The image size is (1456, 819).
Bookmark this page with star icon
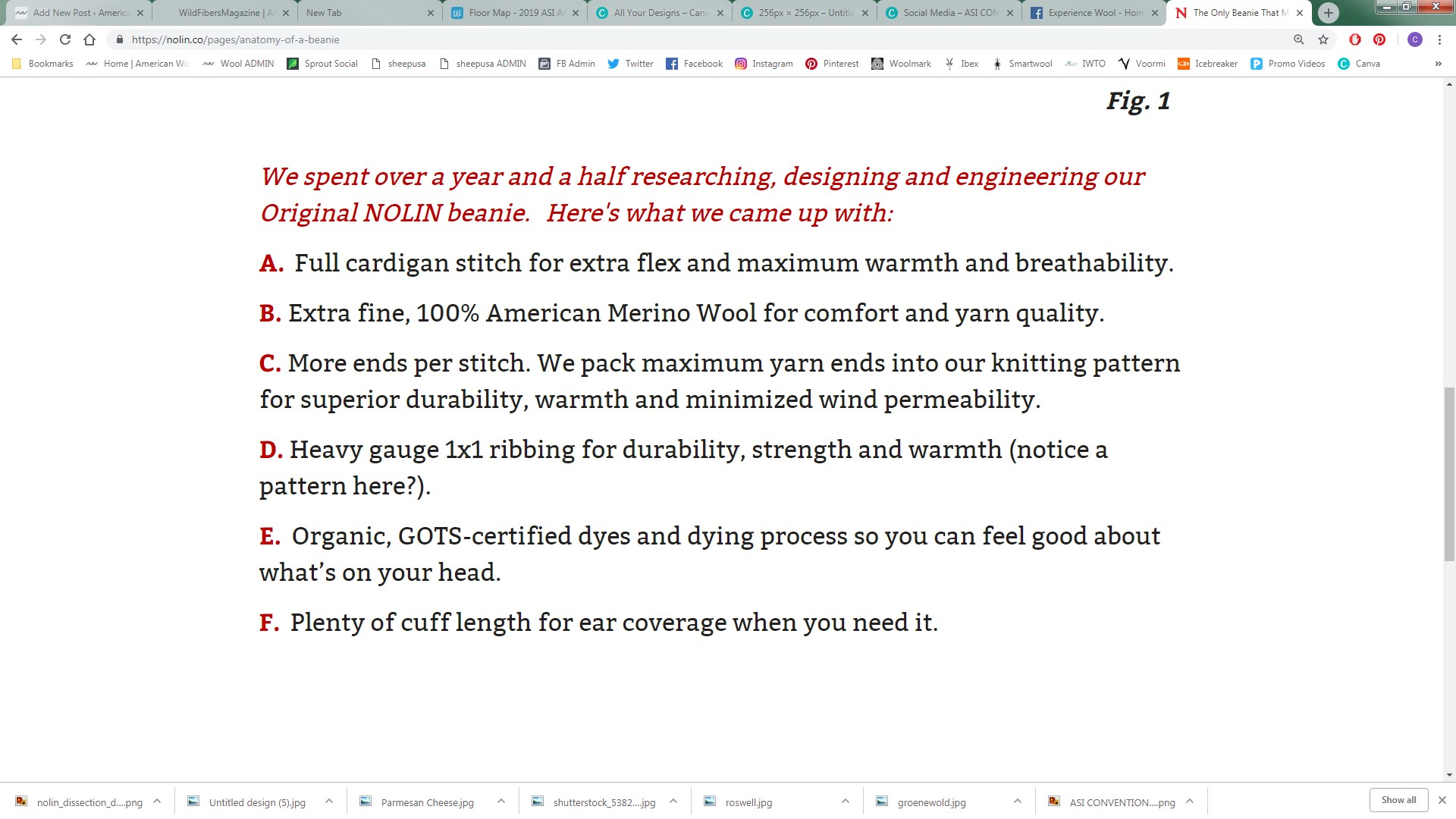tap(1323, 39)
